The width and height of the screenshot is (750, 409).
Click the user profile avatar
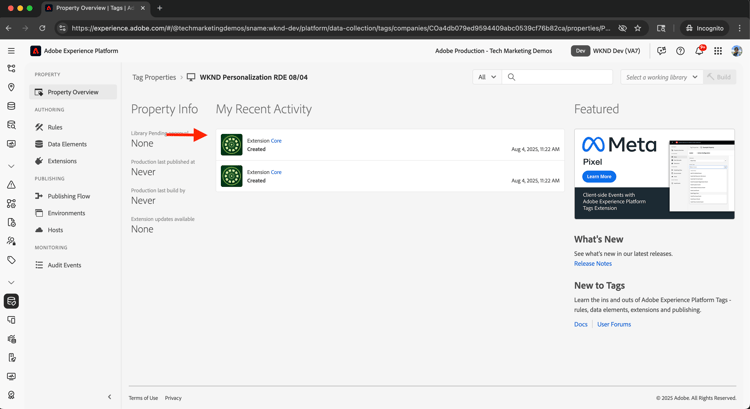tap(737, 51)
